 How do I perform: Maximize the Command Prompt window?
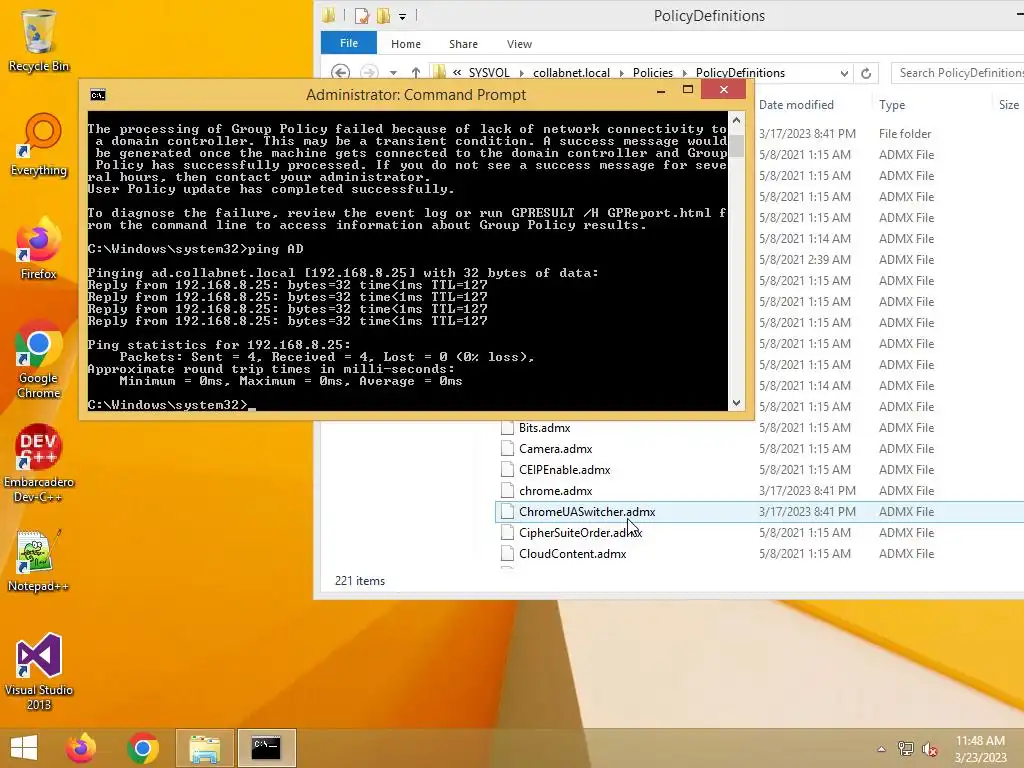coord(688,89)
